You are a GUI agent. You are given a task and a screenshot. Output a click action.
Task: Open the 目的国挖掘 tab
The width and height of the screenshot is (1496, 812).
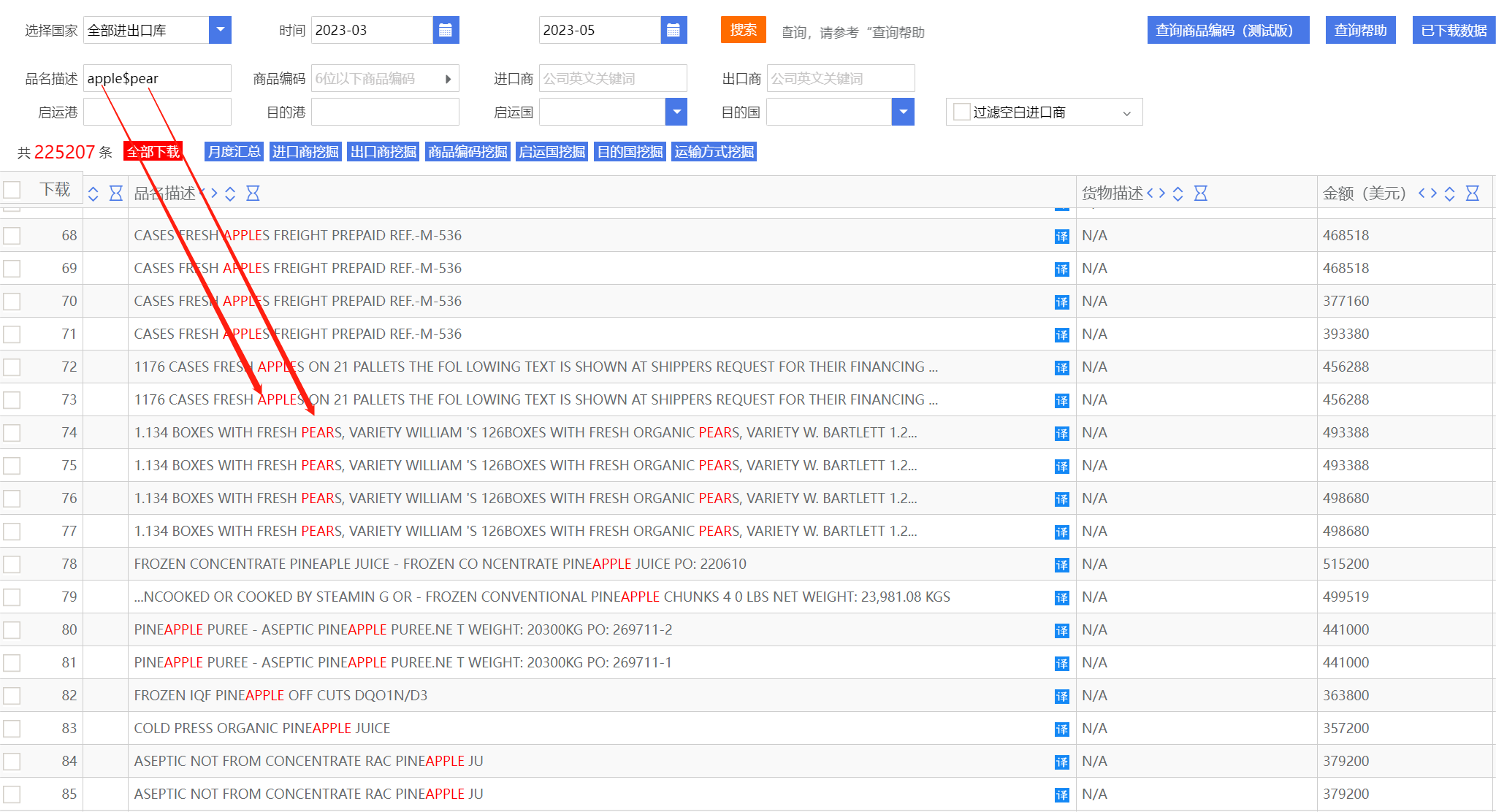tap(630, 152)
